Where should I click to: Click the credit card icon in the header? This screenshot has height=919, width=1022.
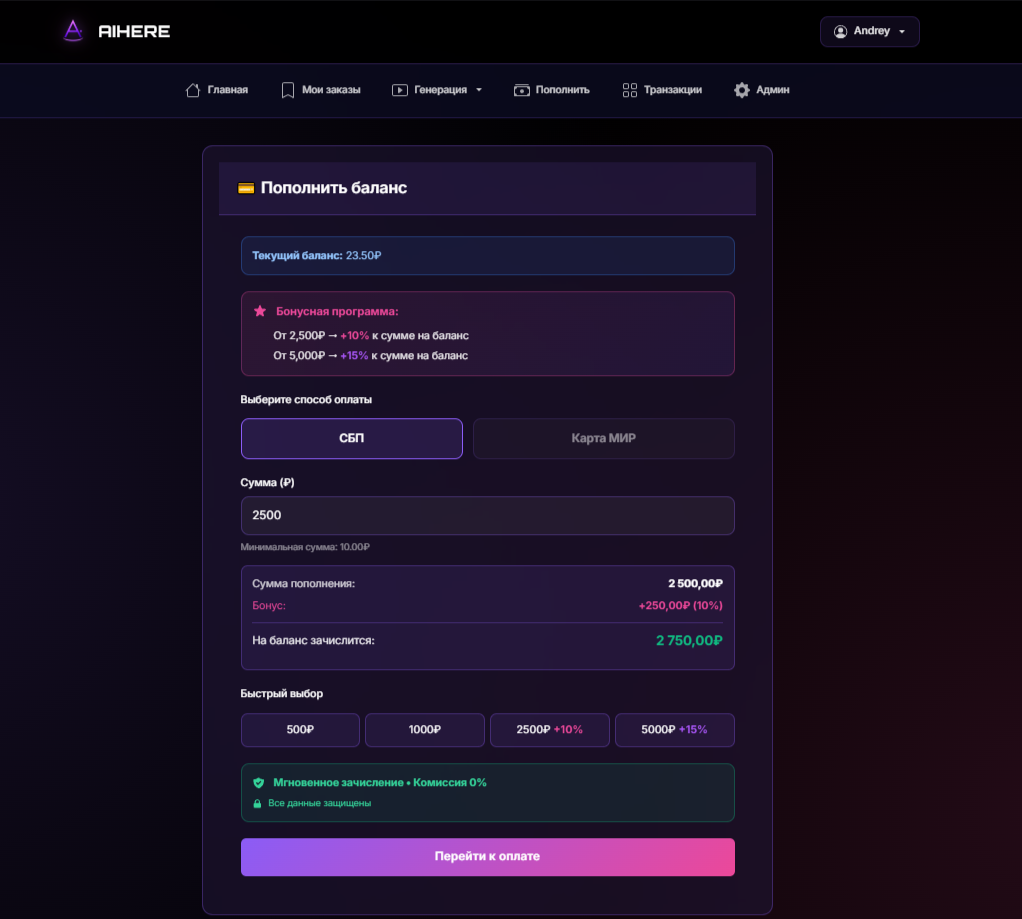tap(246, 188)
